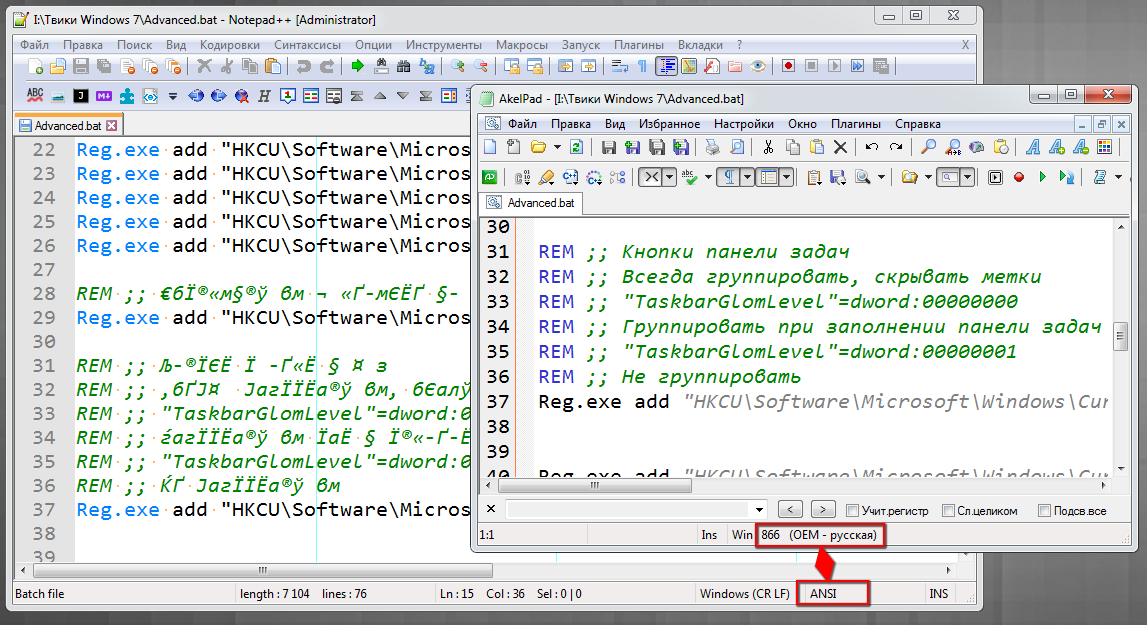Enable Сл.целиком checkbox
The width and height of the screenshot is (1147, 625).
948,511
